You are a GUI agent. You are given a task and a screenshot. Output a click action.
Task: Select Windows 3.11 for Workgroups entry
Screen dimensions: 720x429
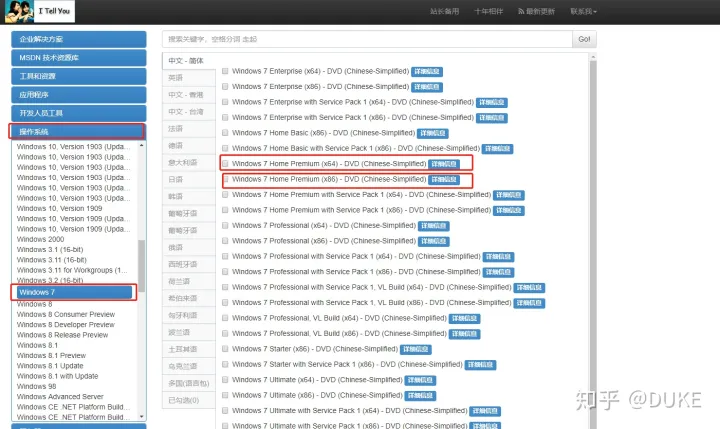click(72, 270)
